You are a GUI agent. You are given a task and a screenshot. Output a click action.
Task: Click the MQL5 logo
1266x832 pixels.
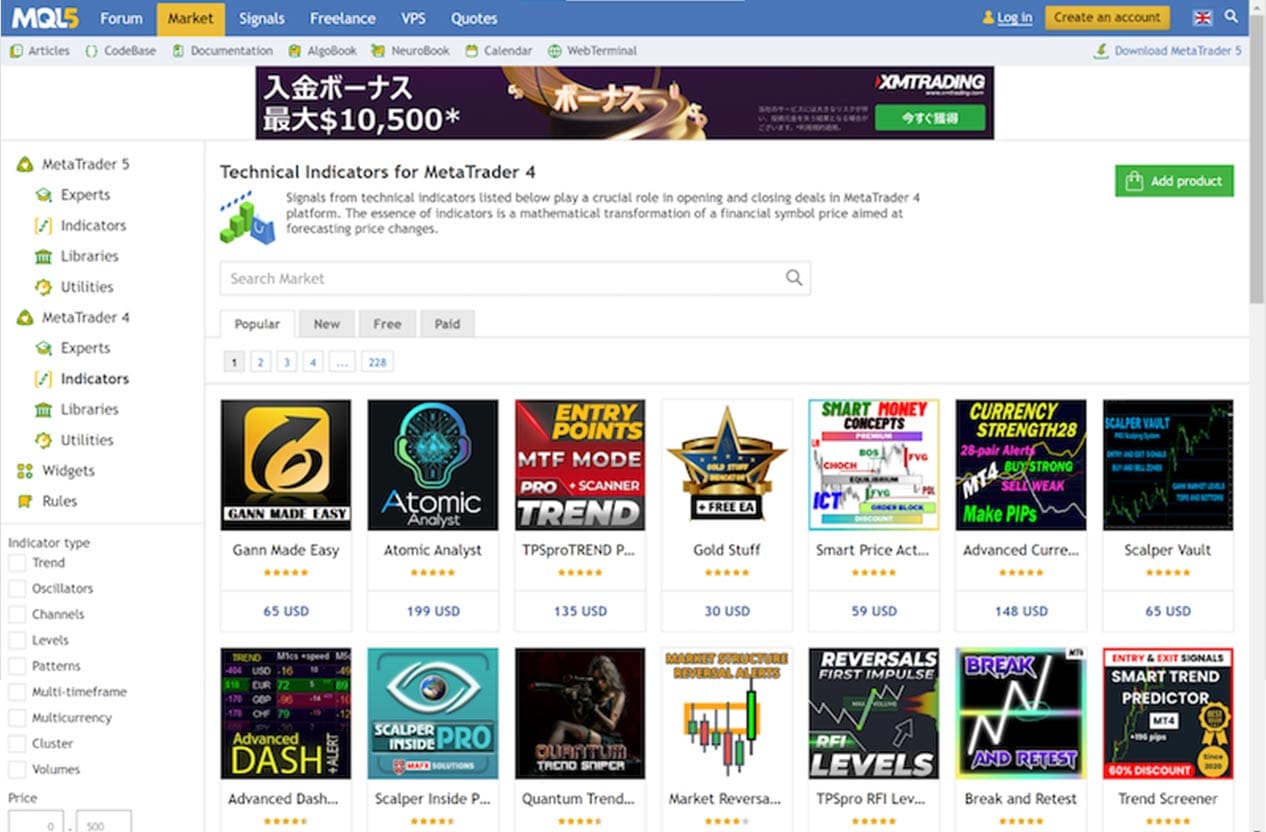click(44, 18)
